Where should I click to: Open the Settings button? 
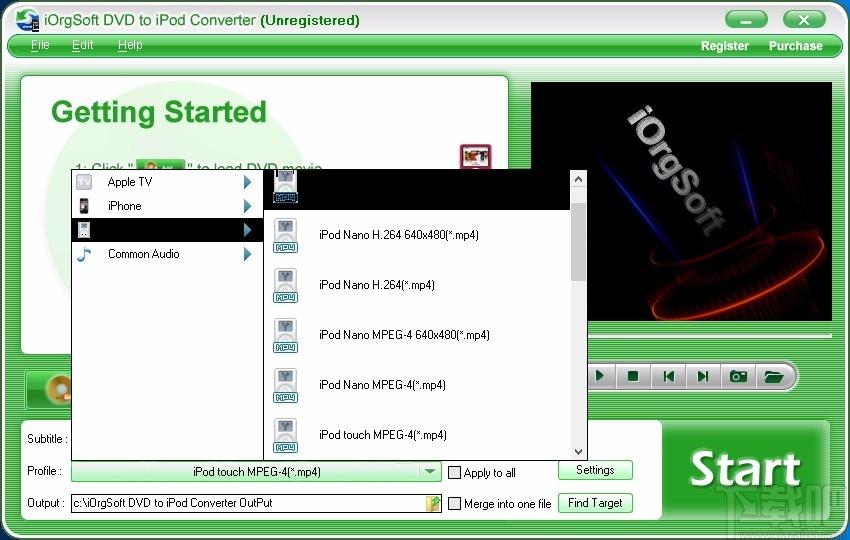point(595,470)
